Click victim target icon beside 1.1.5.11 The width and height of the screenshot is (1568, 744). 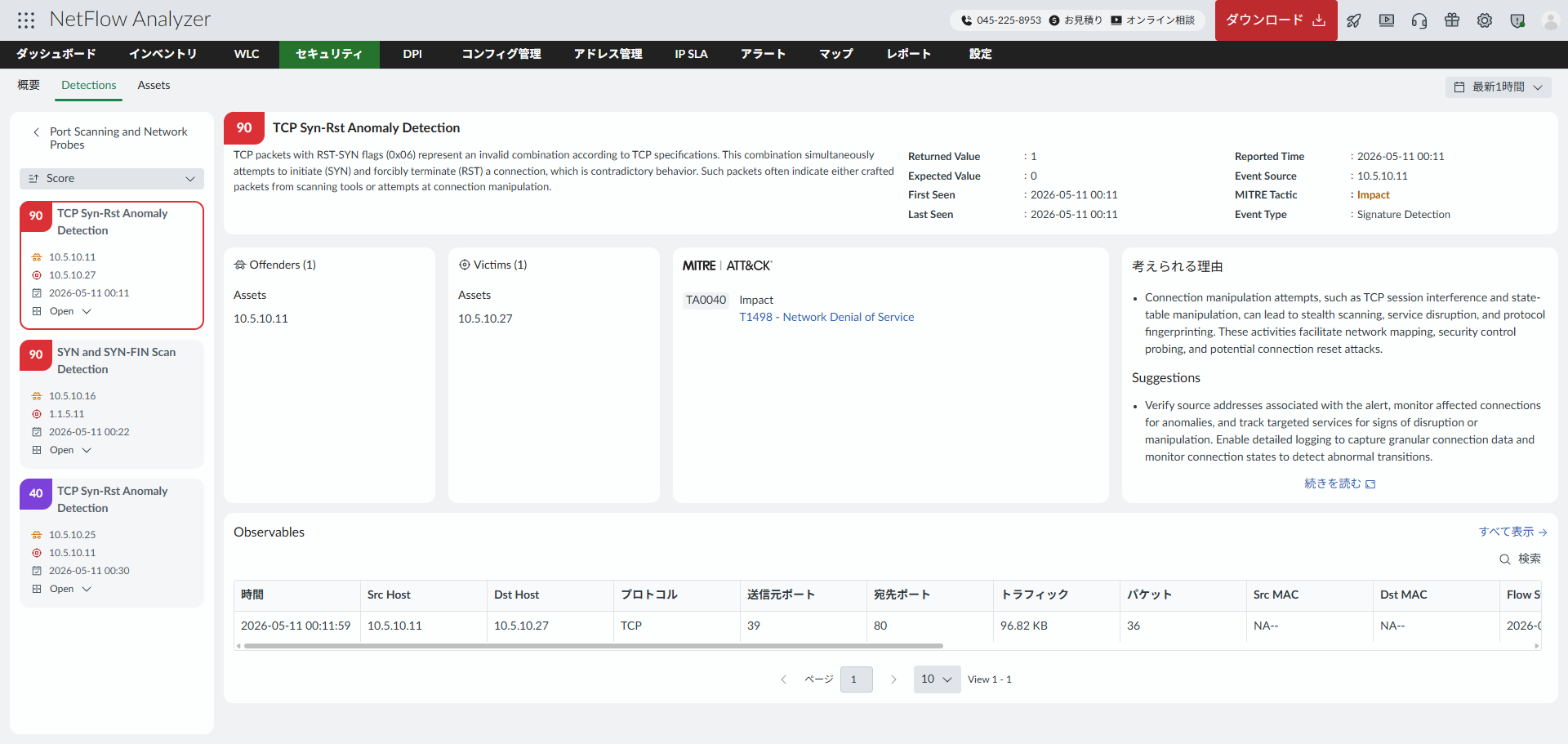[x=37, y=414]
